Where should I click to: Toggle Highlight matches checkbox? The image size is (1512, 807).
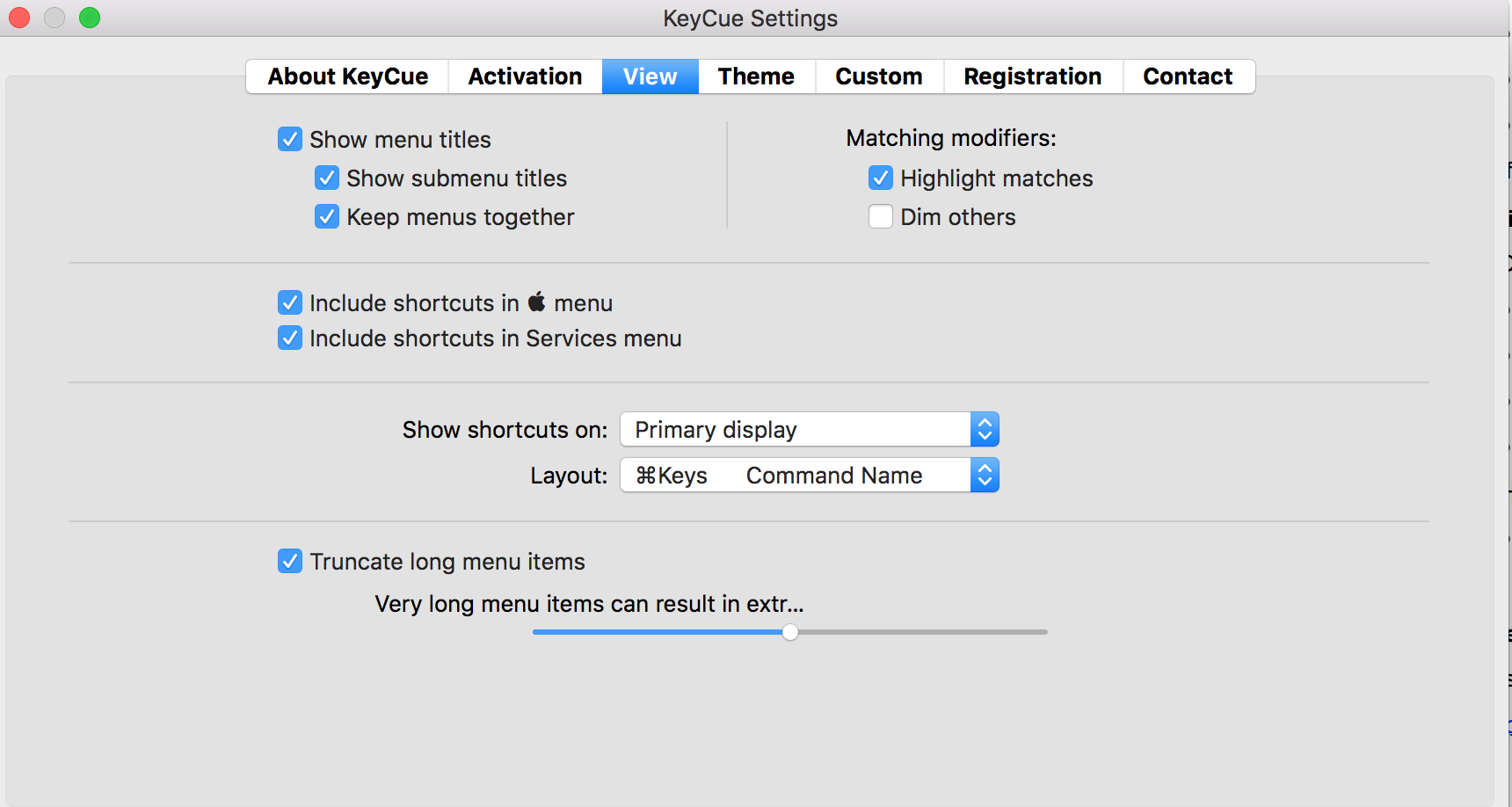click(881, 178)
